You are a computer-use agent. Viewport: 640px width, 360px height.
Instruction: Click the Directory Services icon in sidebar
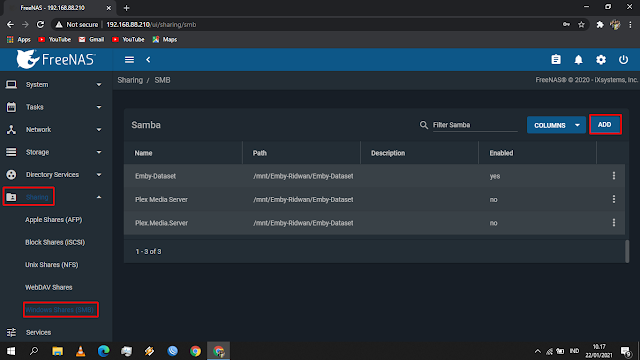pos(11,174)
